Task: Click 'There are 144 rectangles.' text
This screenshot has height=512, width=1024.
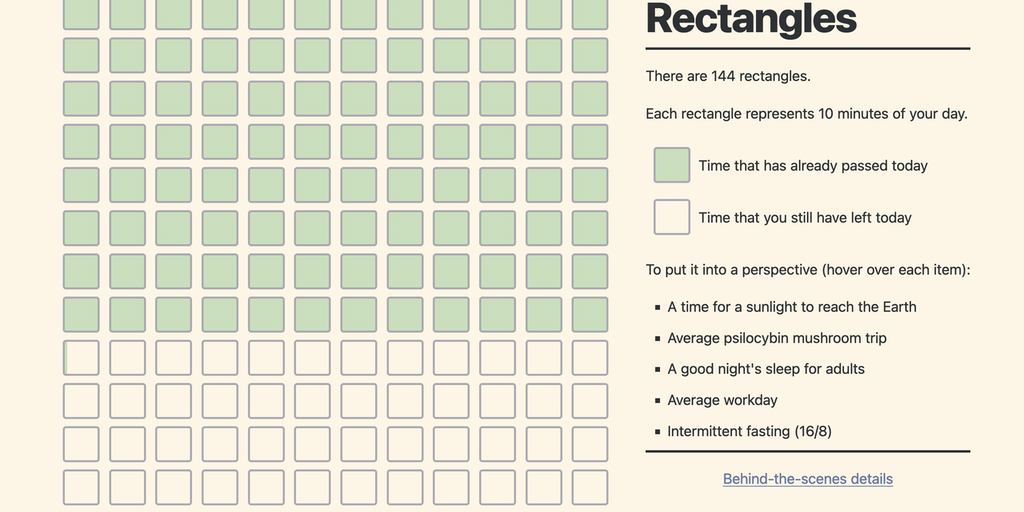Action: pyautogui.click(x=728, y=76)
